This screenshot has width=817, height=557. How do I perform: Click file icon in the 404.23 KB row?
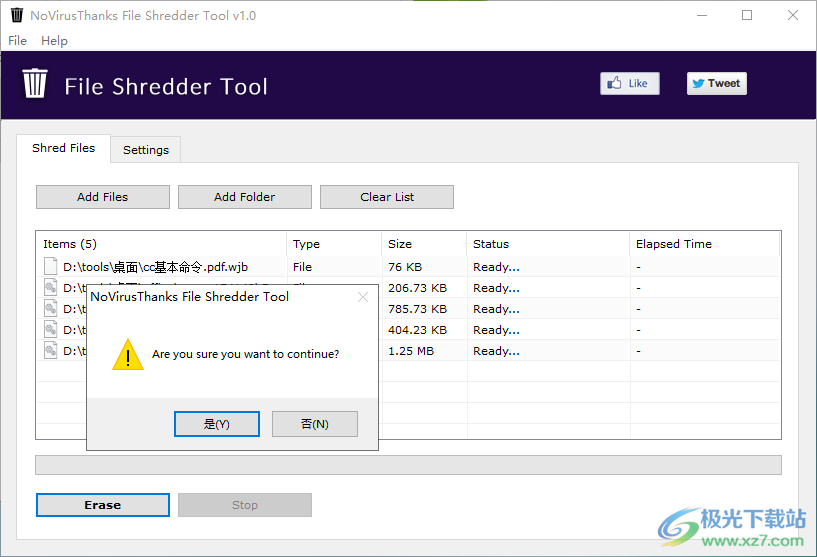click(51, 329)
